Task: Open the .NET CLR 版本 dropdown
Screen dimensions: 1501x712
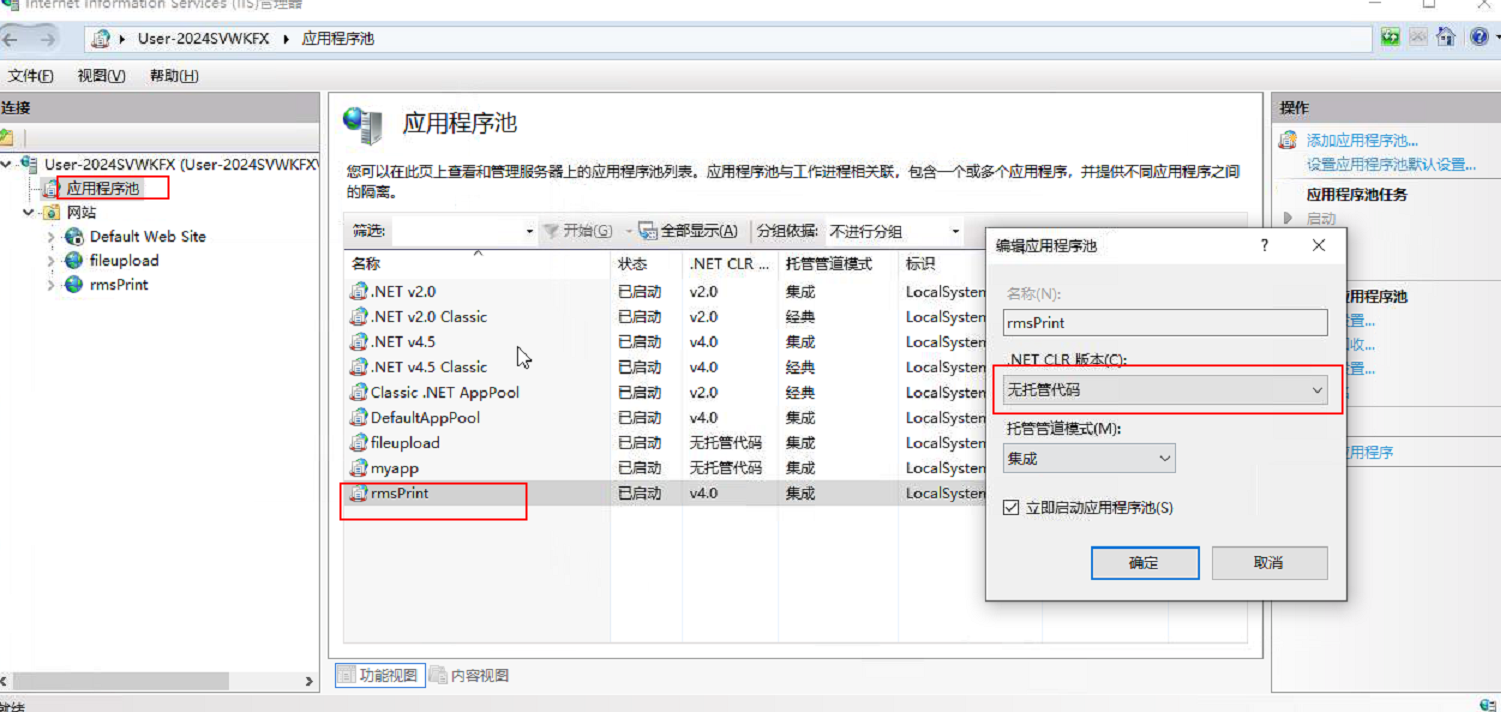Action: pos(1165,391)
